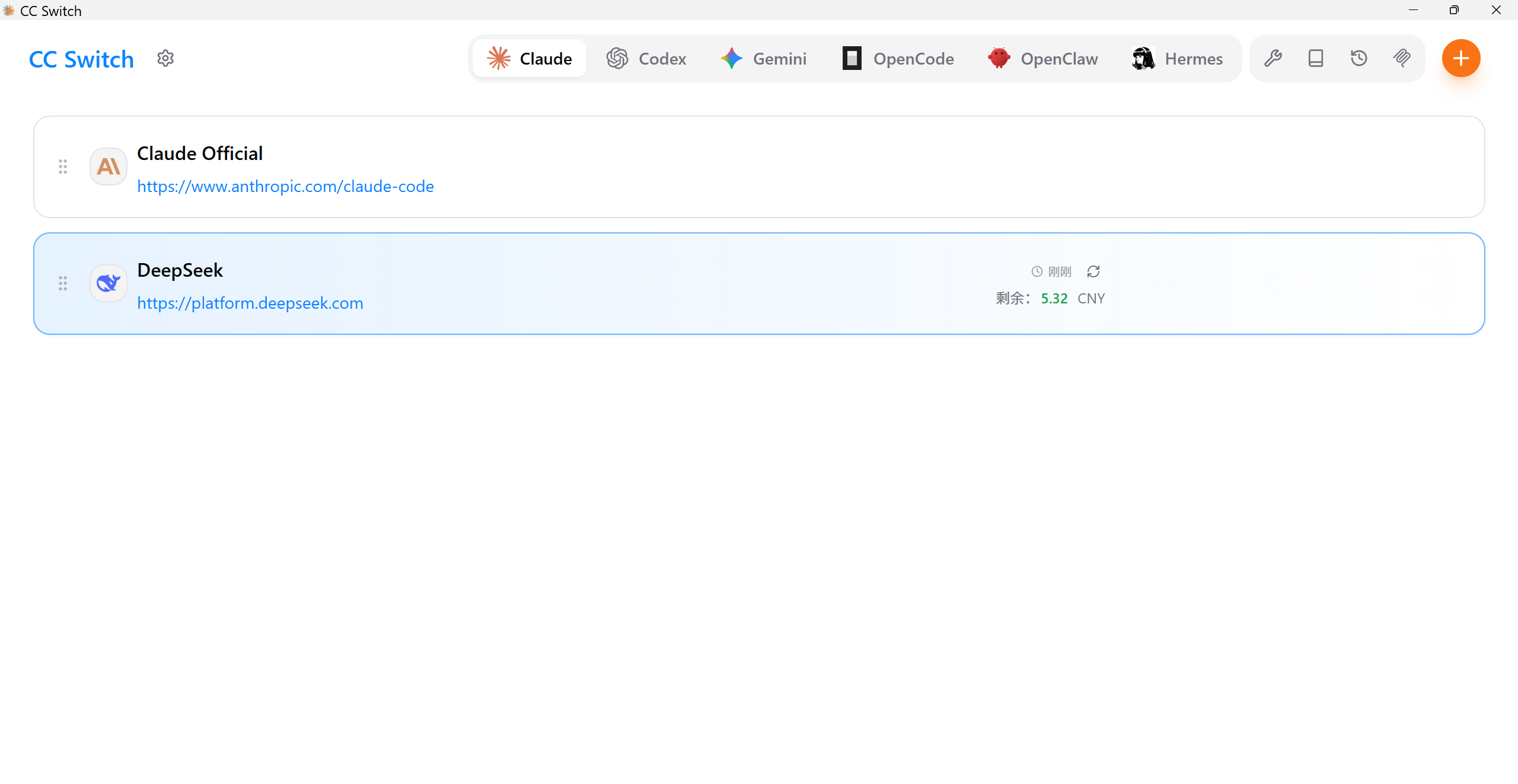This screenshot has height=784, width=1518.
Task: Restore down the CC Switch window
Action: pos(1454,10)
